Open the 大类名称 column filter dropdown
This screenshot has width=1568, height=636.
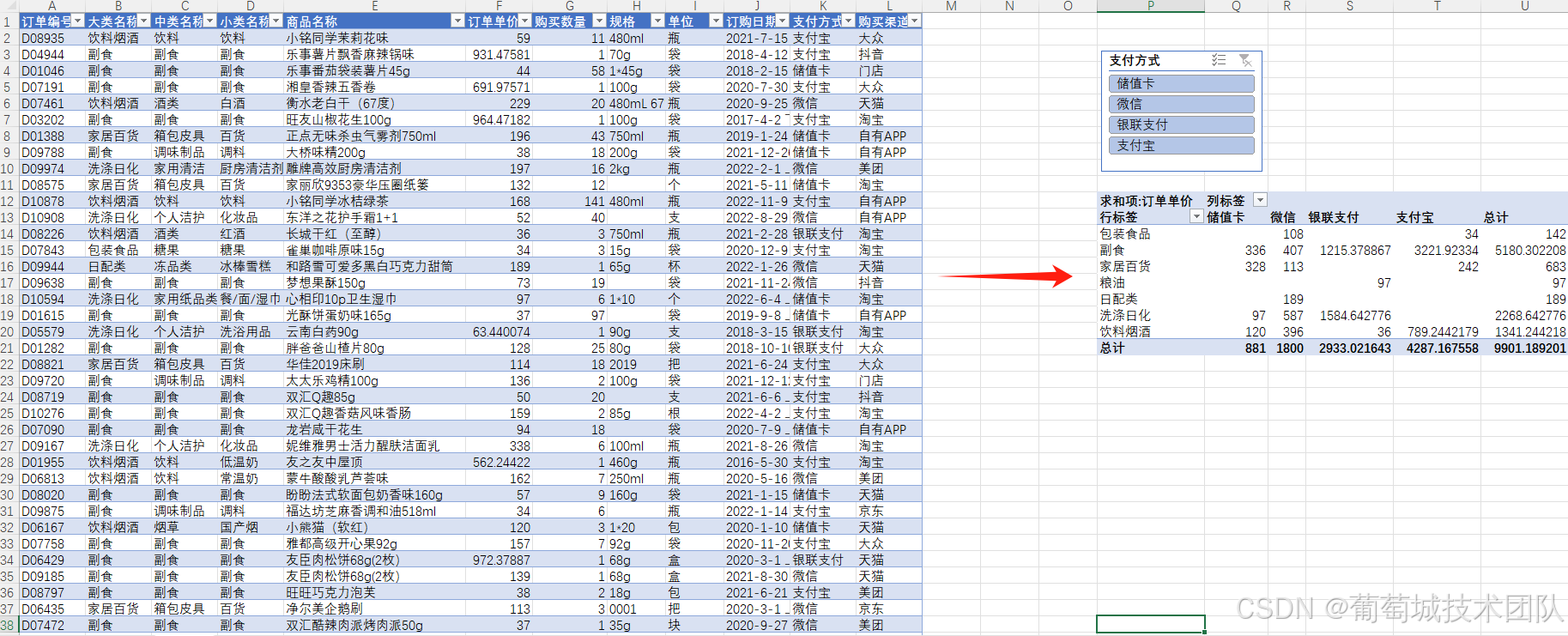click(x=144, y=21)
